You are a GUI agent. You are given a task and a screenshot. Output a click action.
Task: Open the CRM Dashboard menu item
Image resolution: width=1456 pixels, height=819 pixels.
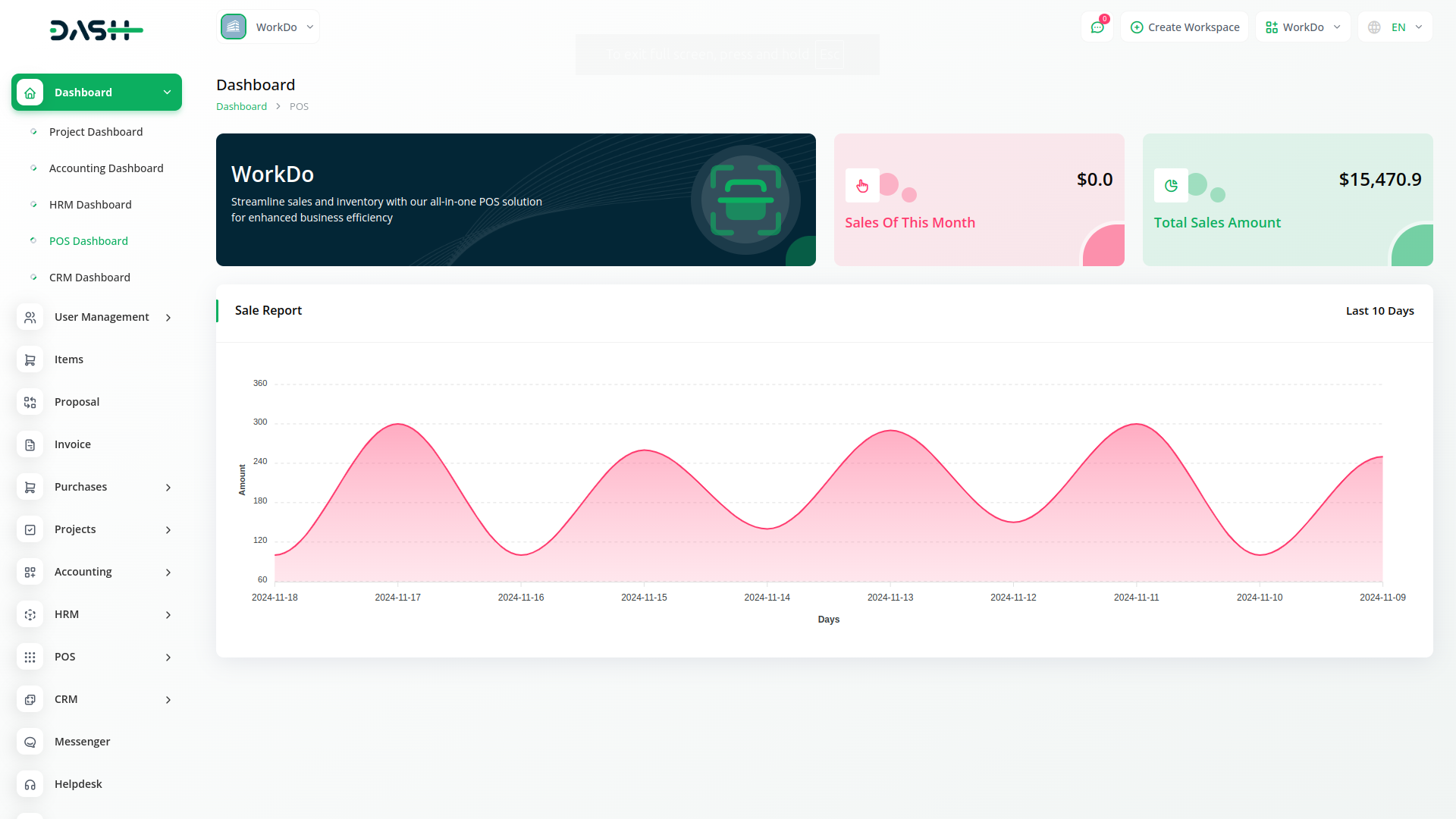pos(89,278)
